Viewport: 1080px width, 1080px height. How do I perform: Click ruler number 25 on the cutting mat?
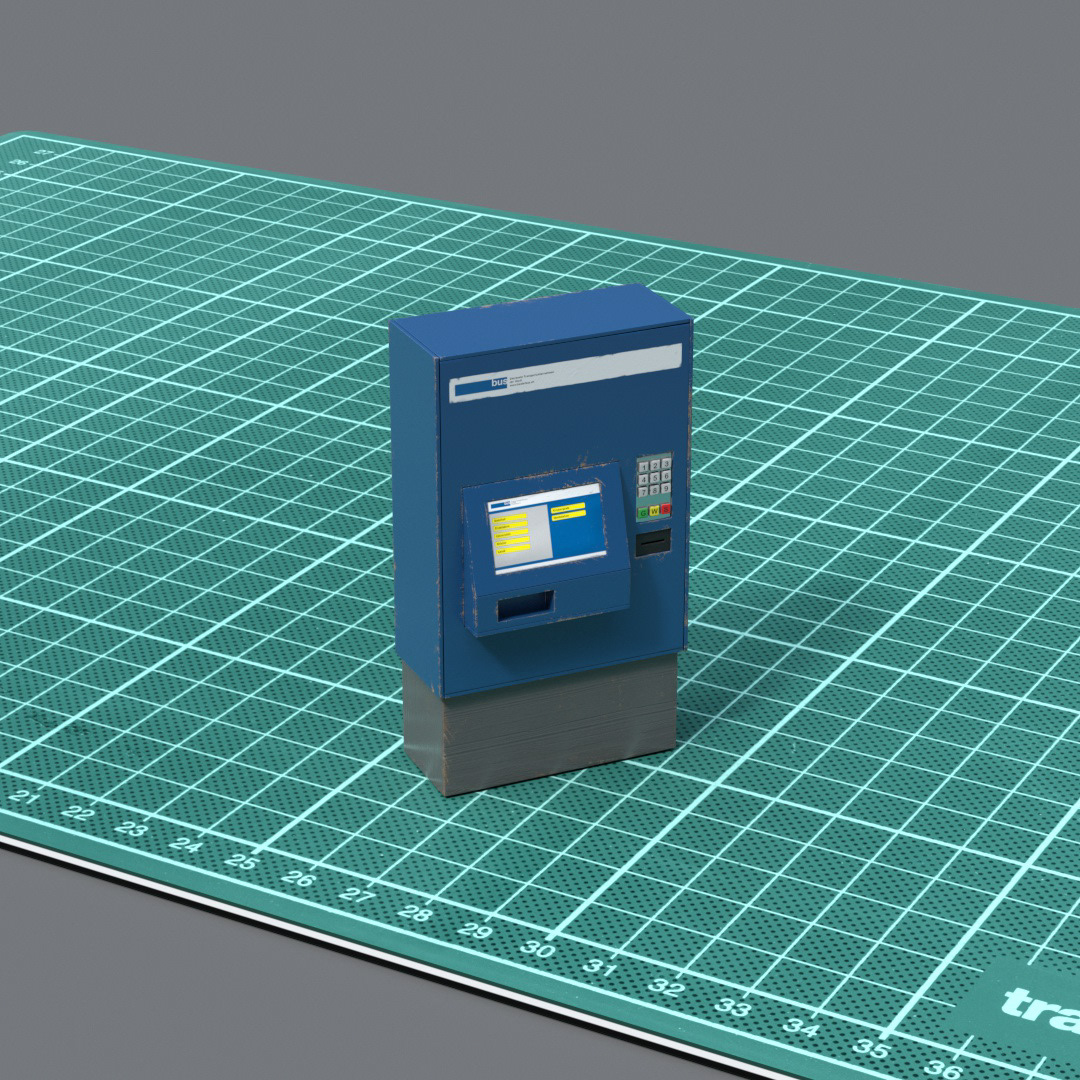(x=242, y=860)
